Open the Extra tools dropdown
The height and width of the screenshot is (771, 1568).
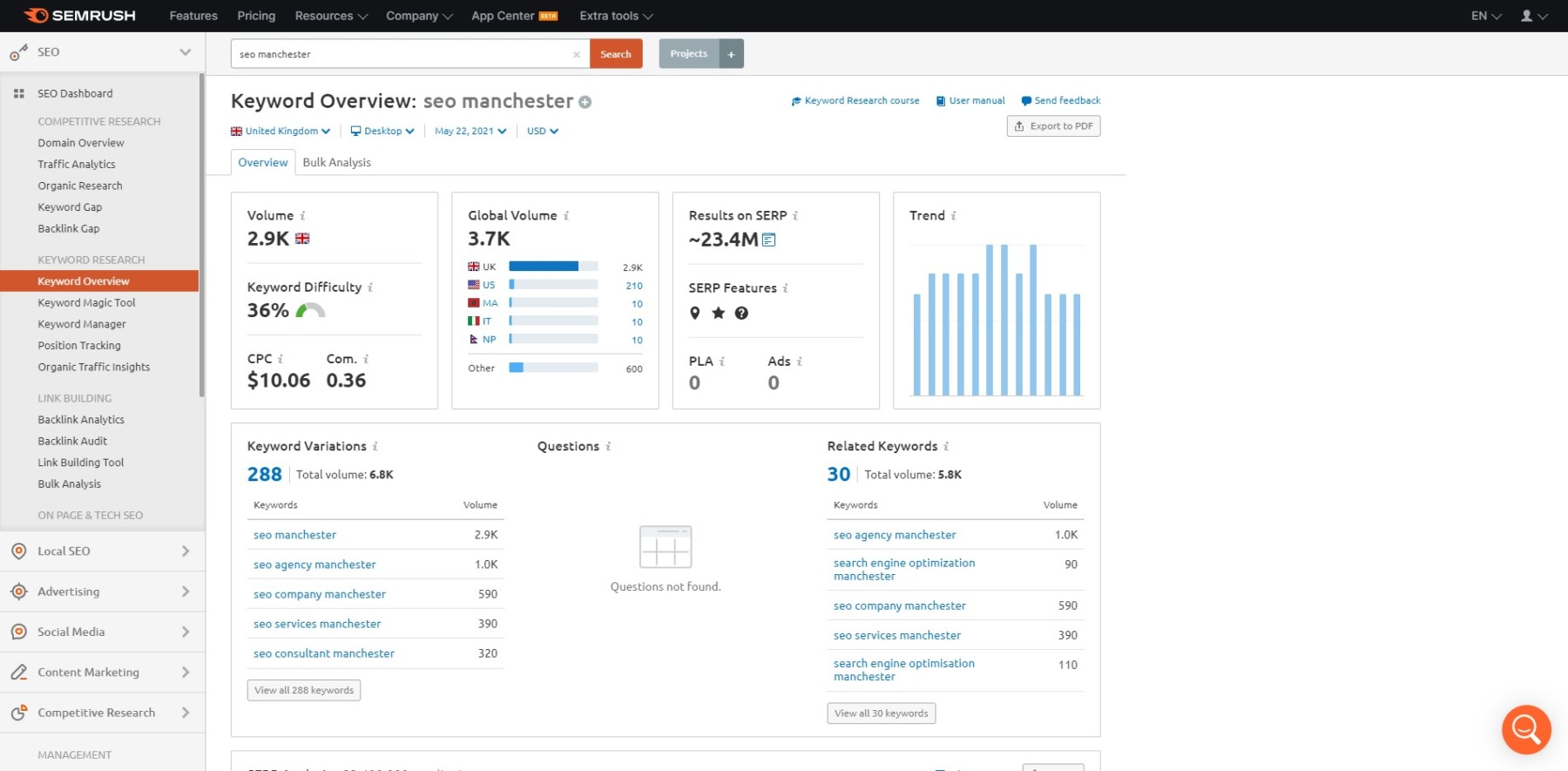[616, 16]
